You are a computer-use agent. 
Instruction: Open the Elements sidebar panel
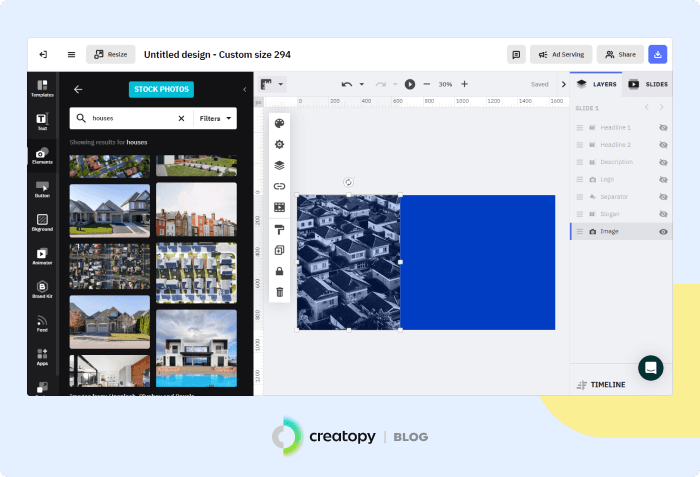42,156
